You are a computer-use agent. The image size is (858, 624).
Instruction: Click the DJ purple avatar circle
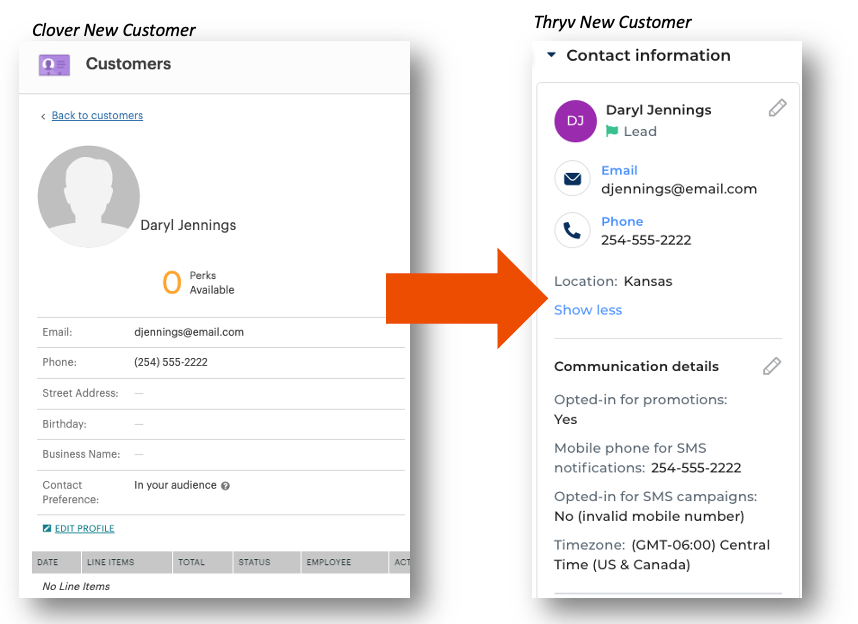coord(575,121)
